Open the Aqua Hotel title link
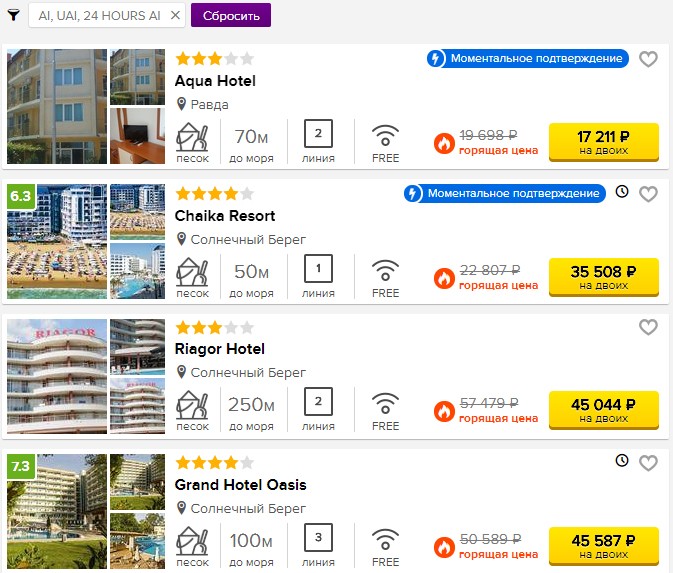Viewport: 673px width, 573px height. point(215,81)
